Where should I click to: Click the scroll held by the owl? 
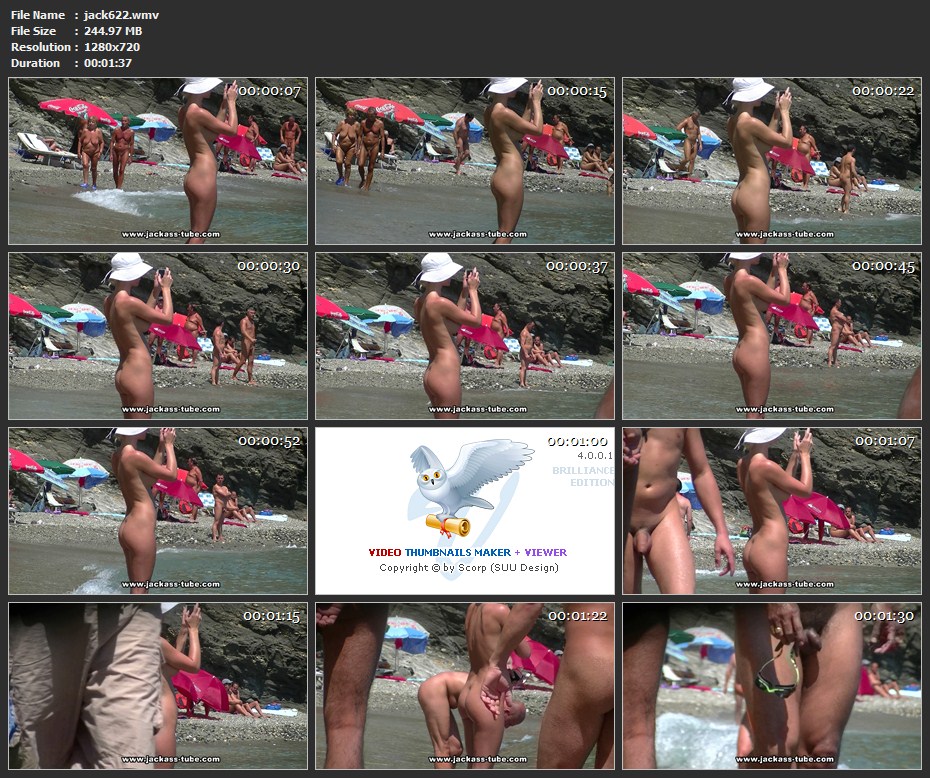447,524
